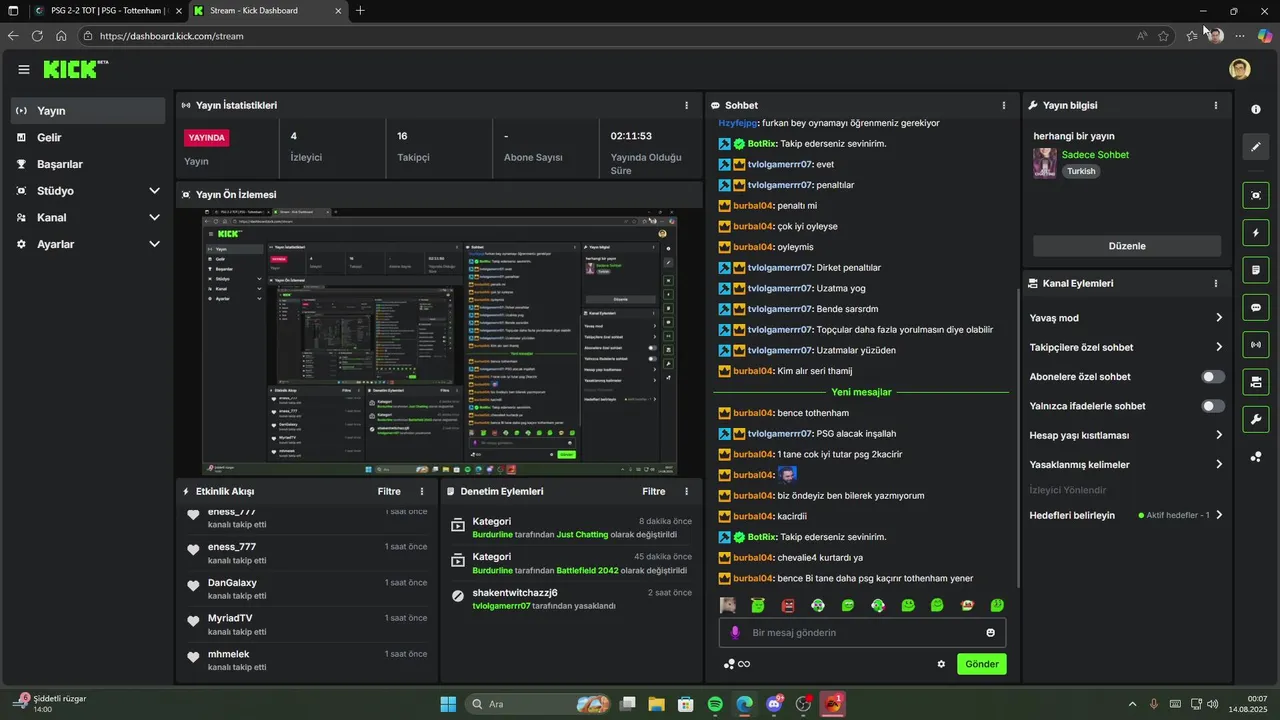
Task: Go to Gelir in left sidebar
Action: (x=88, y=137)
